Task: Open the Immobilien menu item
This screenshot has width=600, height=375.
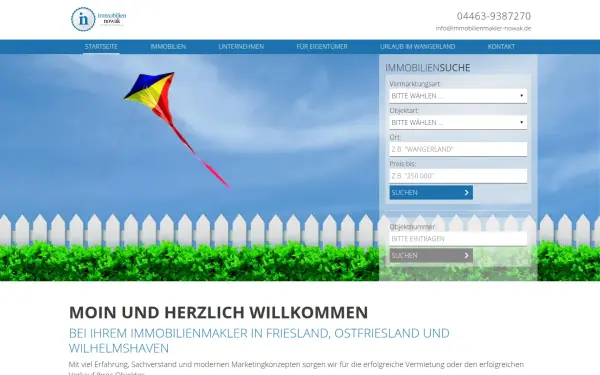Action: tap(168, 47)
